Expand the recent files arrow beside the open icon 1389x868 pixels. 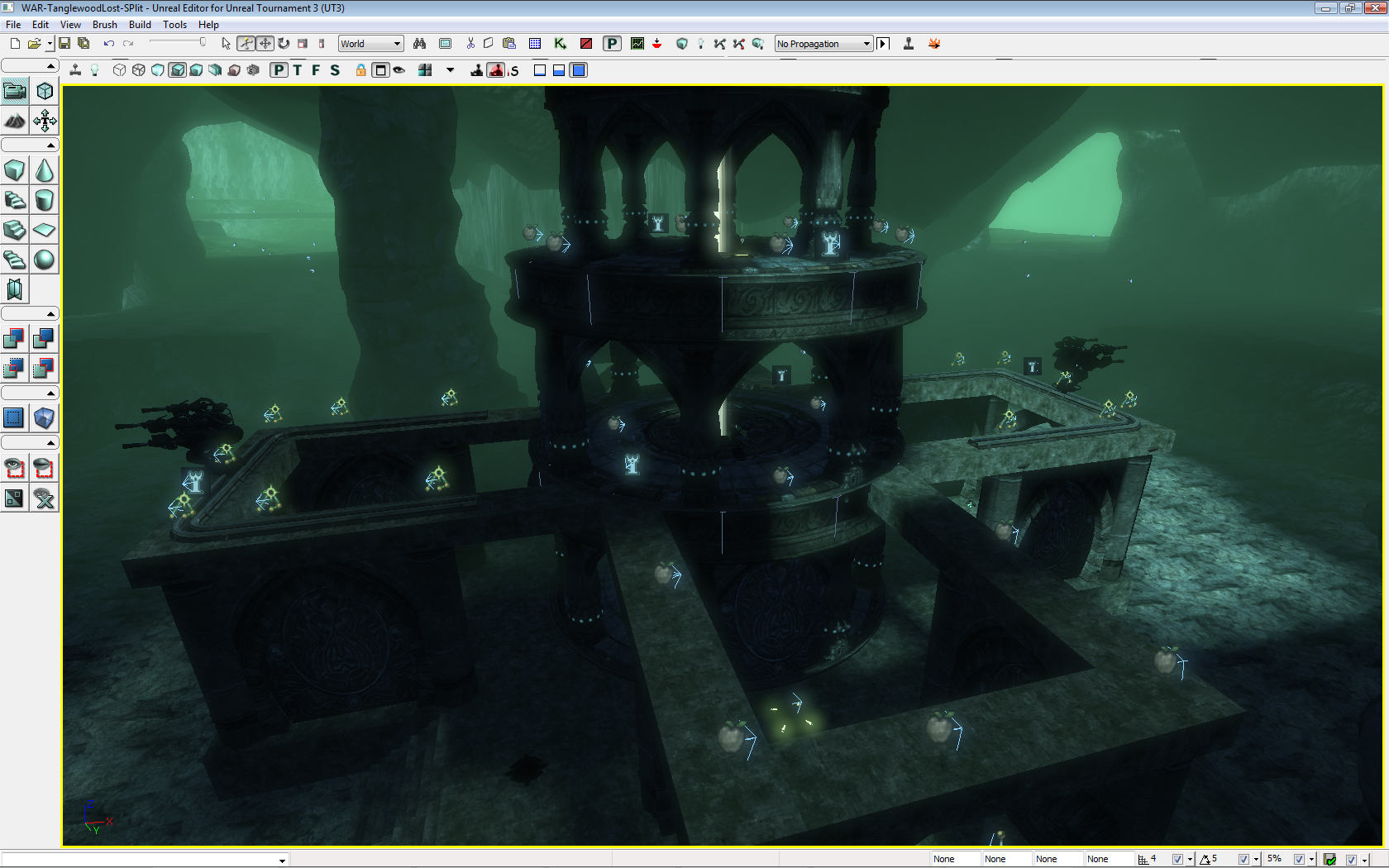50,44
